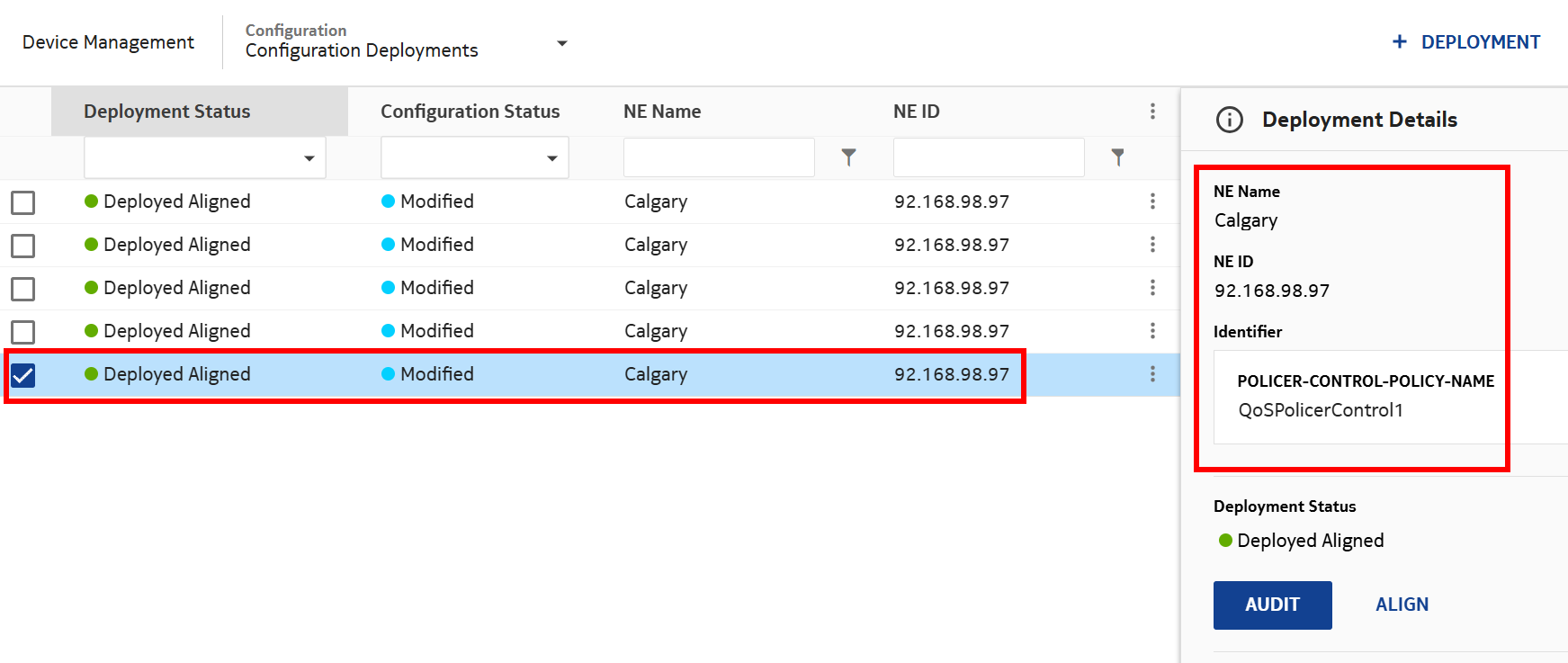This screenshot has width=1568, height=663.
Task: Click the ALIGN link button
Action: (1402, 605)
